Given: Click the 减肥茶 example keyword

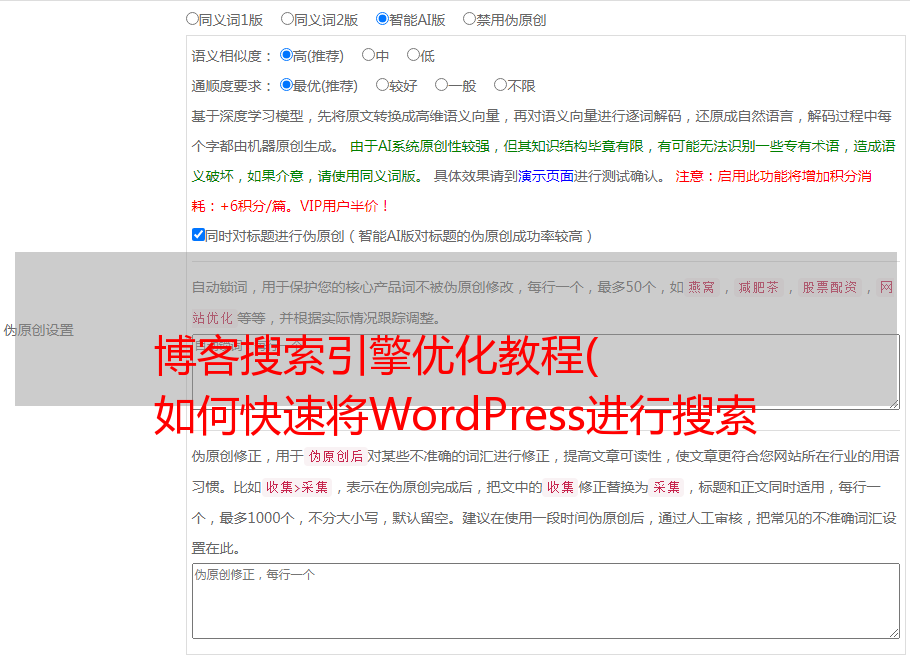Looking at the screenshot, I should click(x=758, y=287).
